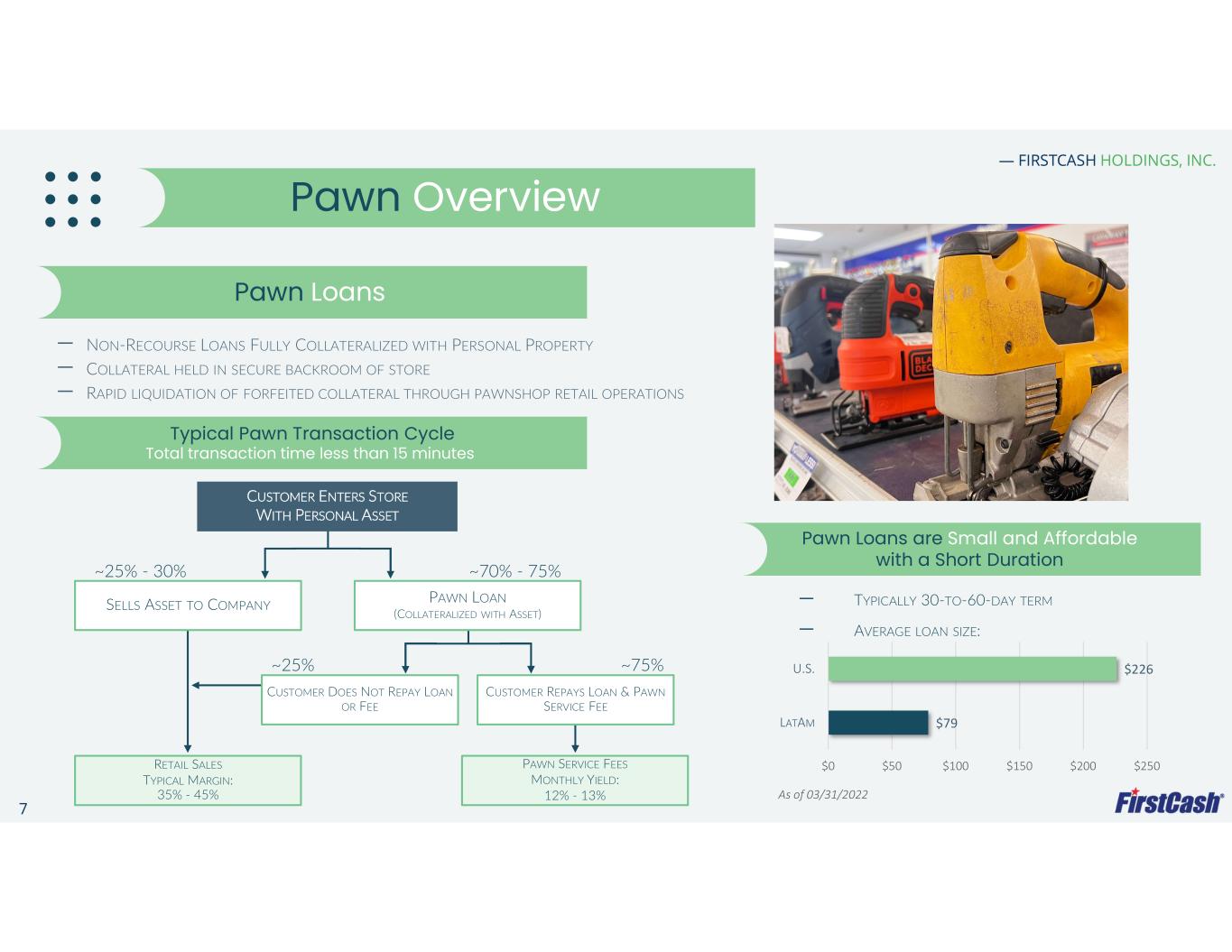
Task: Click the slide page number 7
Action: (23, 809)
